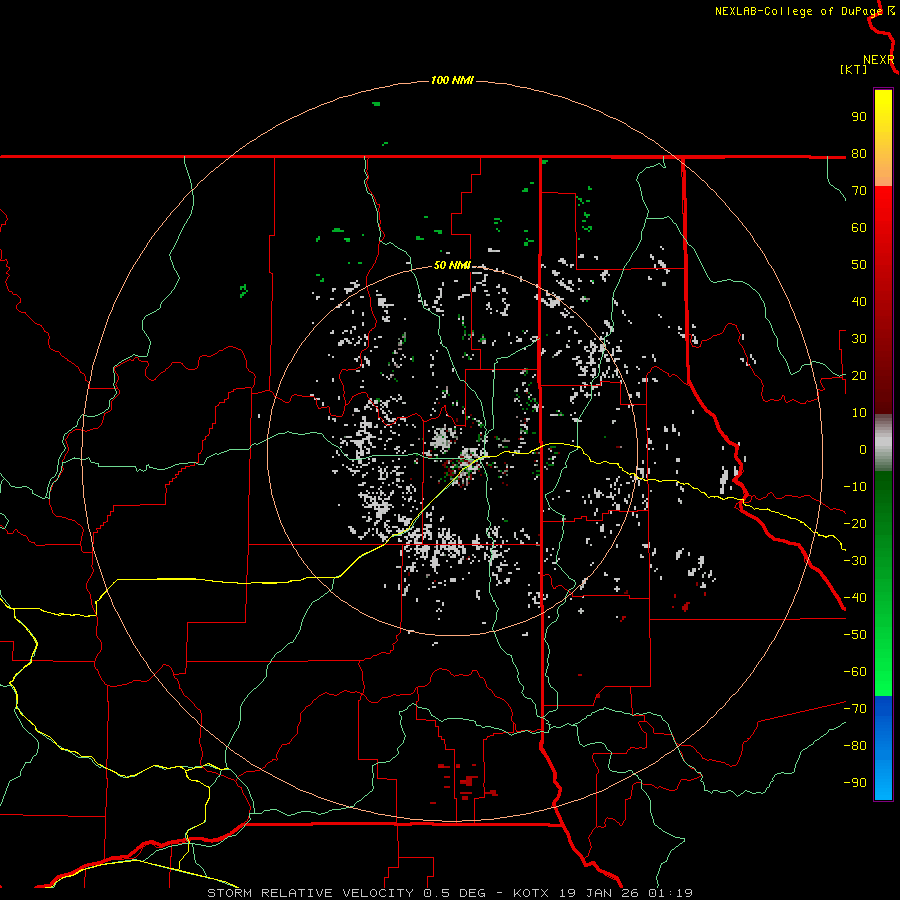Click the NEXR text below the title
Screen dimensions: 900x900
pos(879,60)
